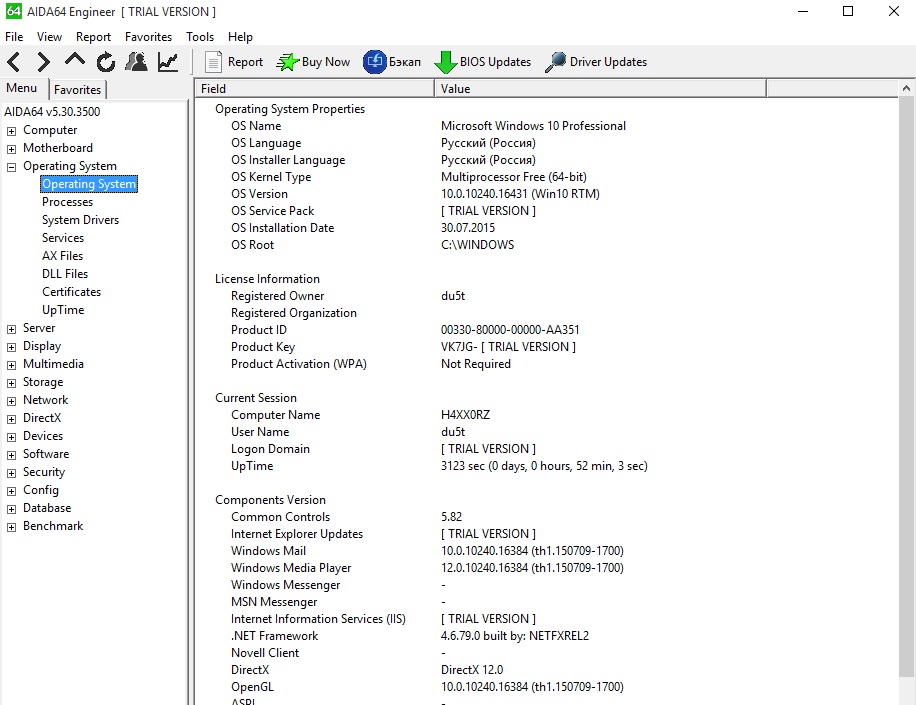Viewport: 916px width, 705px height.
Task: Click the scrollbar up arrow
Action: (906, 88)
